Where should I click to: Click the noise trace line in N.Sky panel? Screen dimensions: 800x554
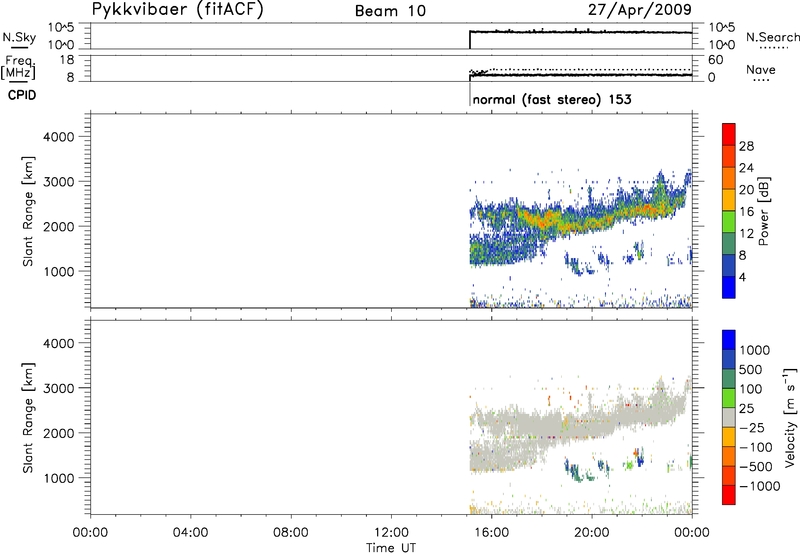pos(581,32)
